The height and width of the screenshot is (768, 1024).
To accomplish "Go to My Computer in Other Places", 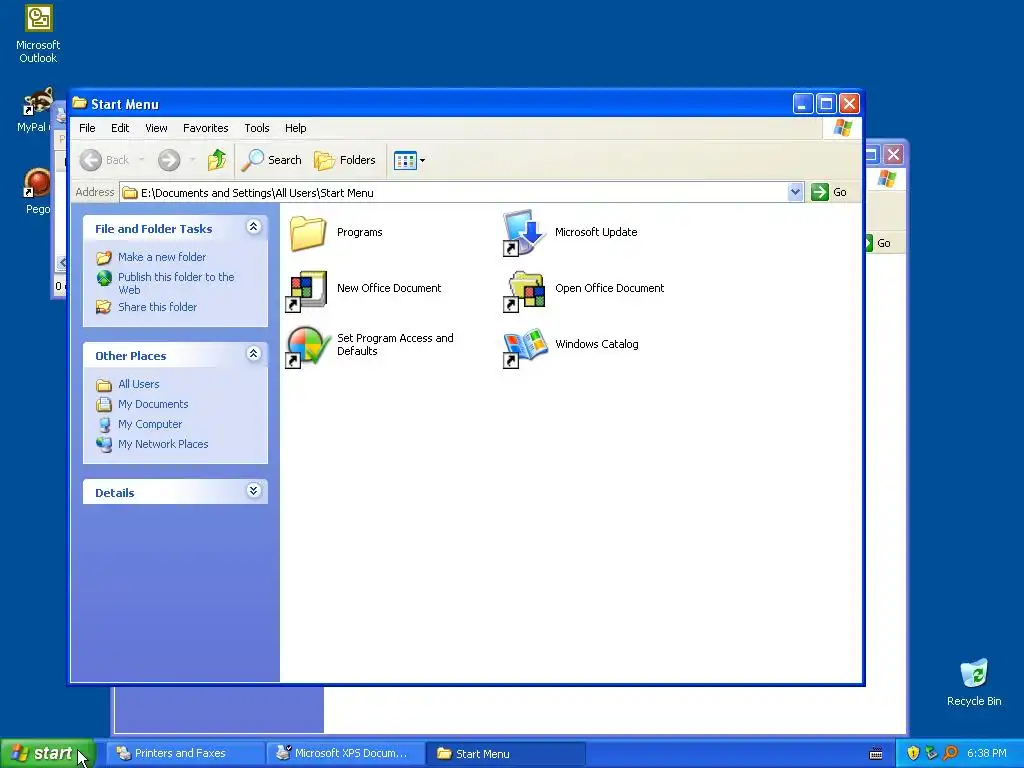I will click(150, 424).
